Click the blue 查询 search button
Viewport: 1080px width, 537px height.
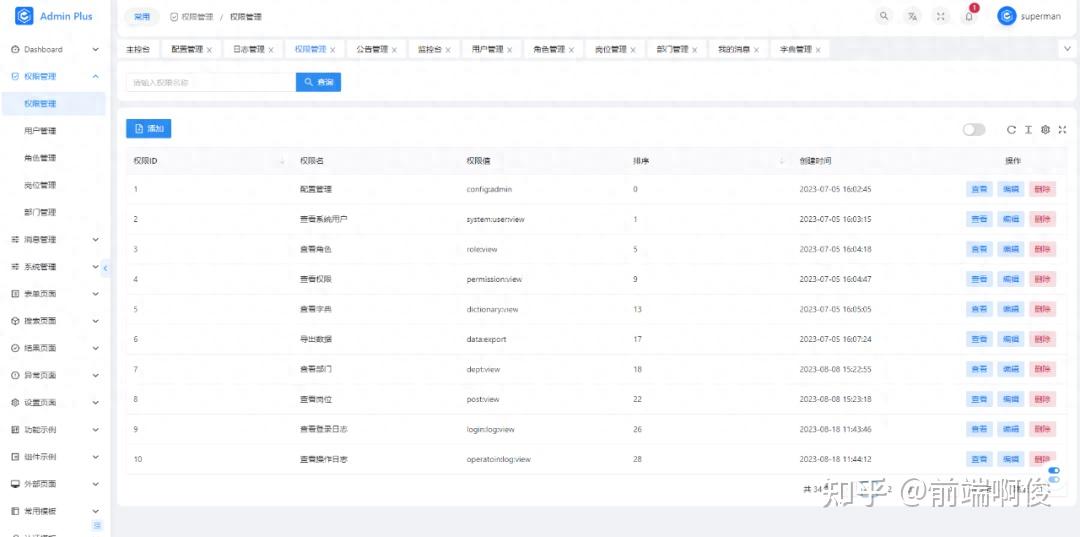point(318,82)
